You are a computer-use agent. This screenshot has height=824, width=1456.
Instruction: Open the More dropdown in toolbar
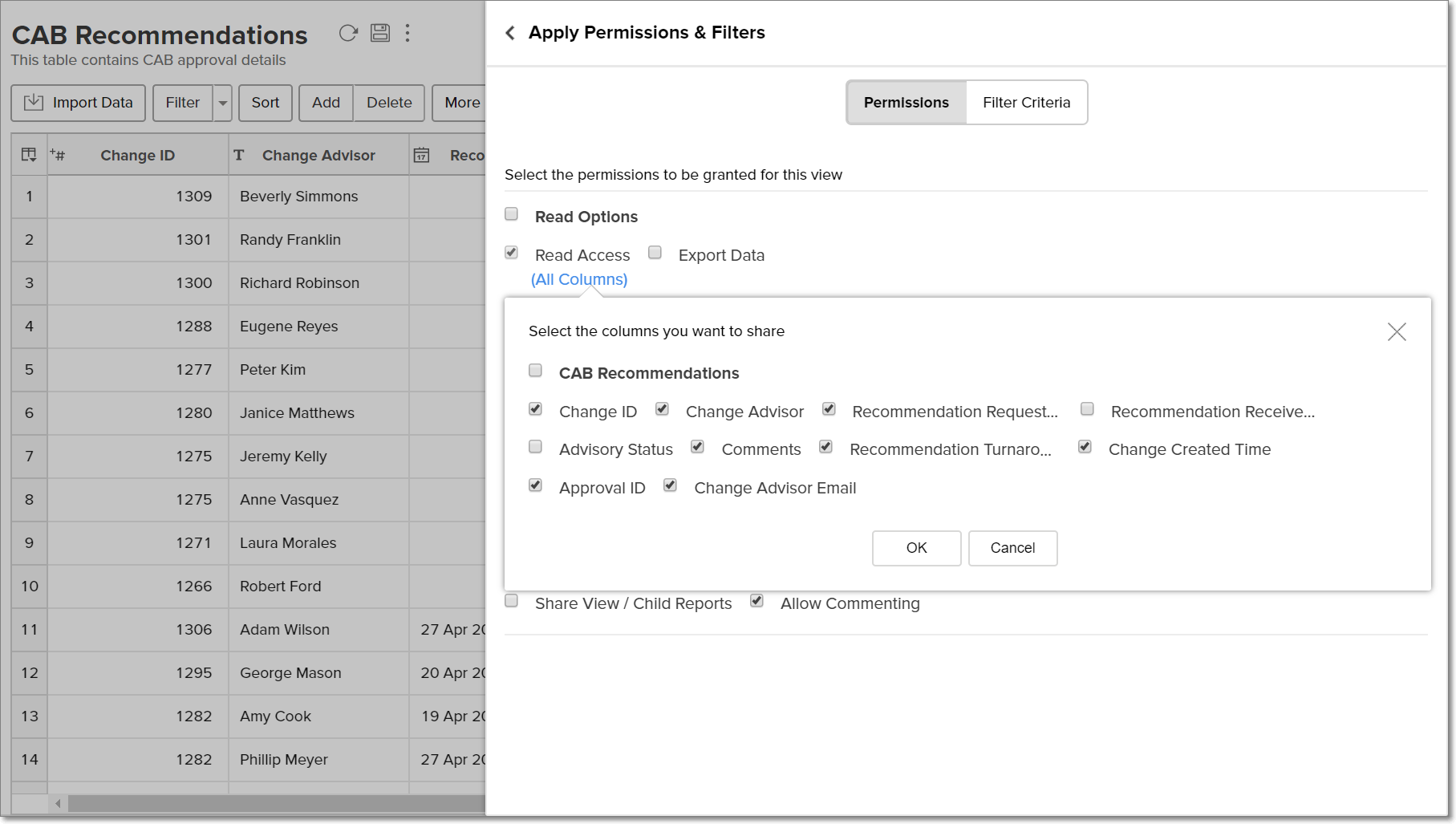461,103
